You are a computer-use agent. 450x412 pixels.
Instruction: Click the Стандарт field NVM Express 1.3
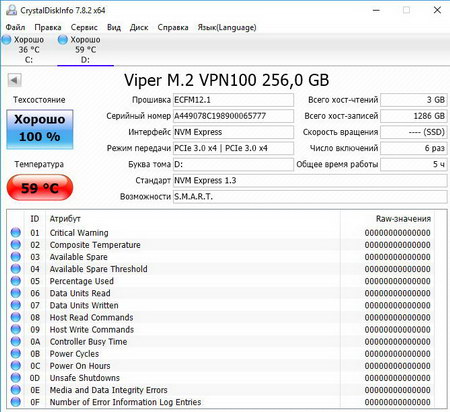click(x=310, y=180)
